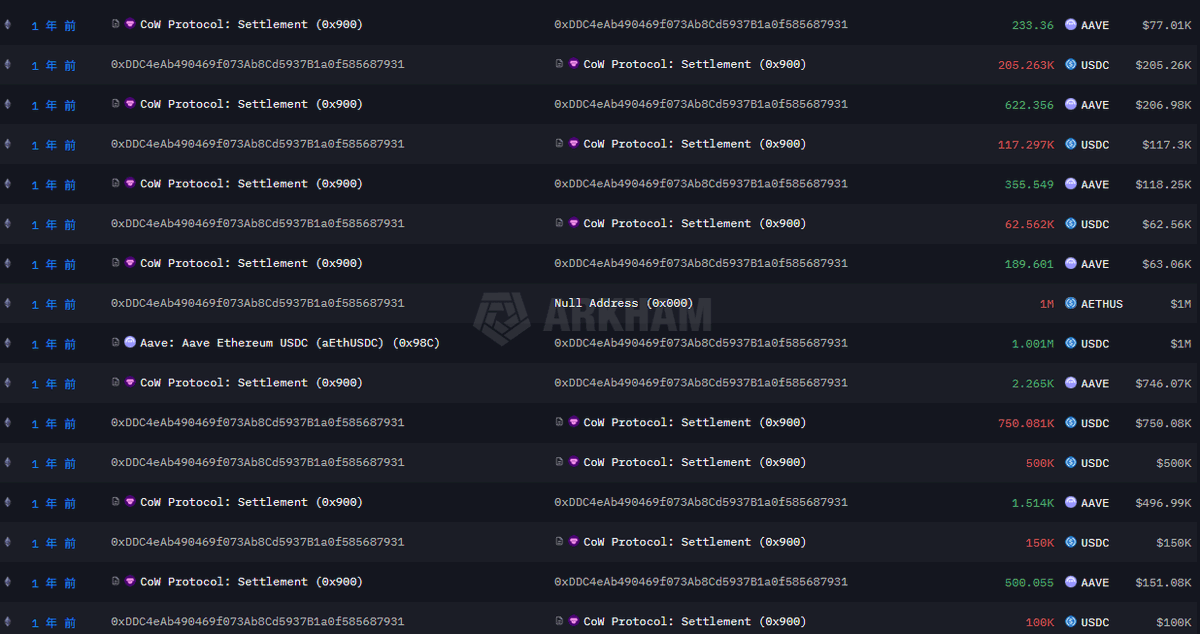
Task: Click the USDC token icon beside 1.001M
Action: click(1071, 344)
